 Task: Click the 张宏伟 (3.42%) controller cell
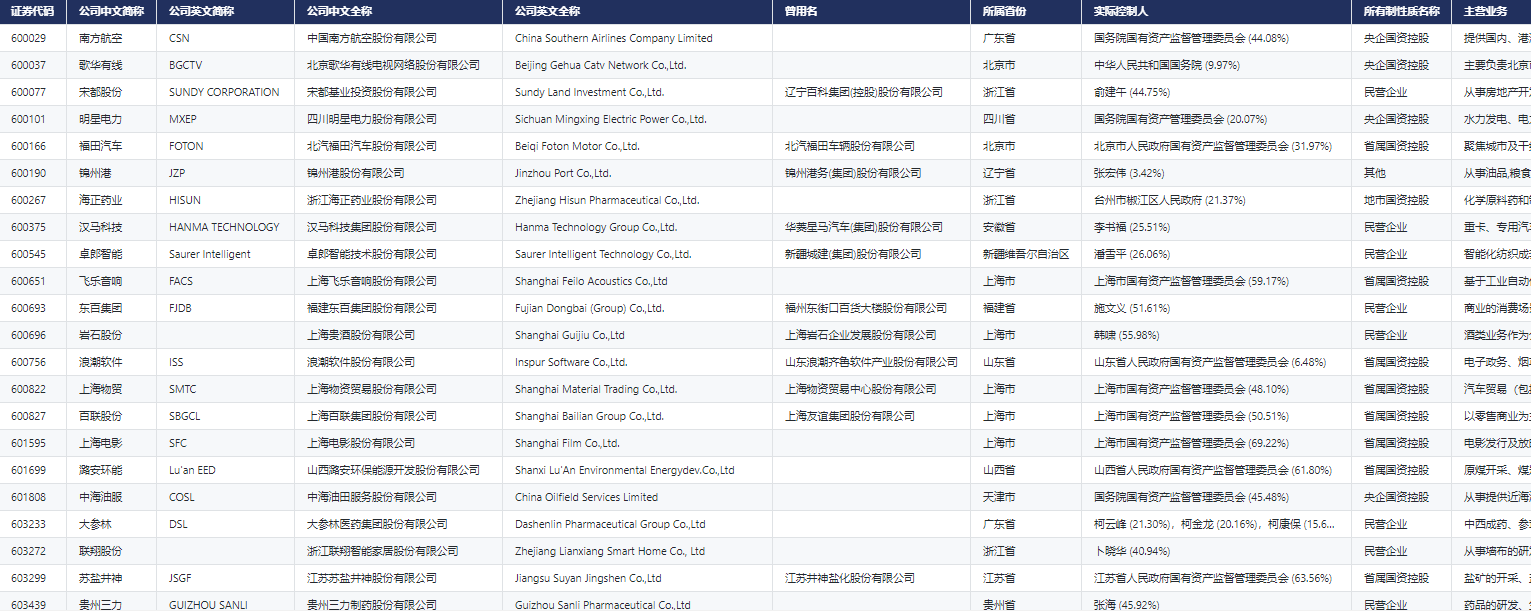[1217, 173]
